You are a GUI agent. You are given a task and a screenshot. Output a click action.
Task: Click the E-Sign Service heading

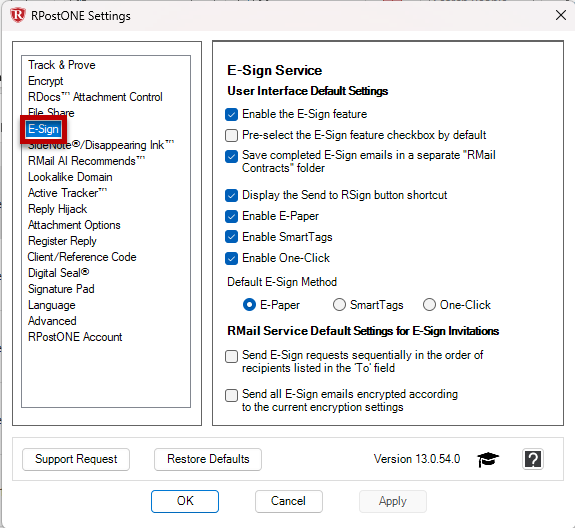pyautogui.click(x=275, y=70)
